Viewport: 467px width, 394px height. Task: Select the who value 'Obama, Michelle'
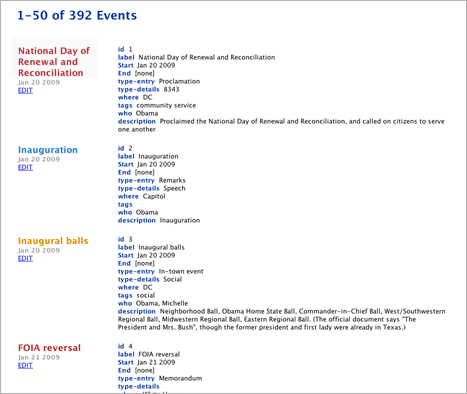[162, 303]
